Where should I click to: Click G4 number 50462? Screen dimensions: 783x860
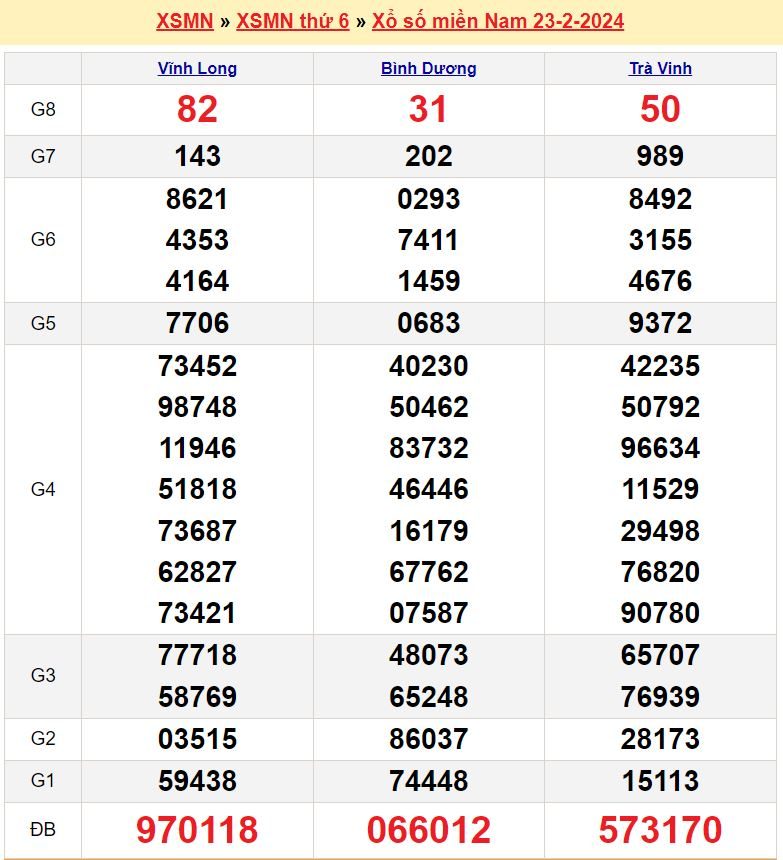pyautogui.click(x=429, y=407)
